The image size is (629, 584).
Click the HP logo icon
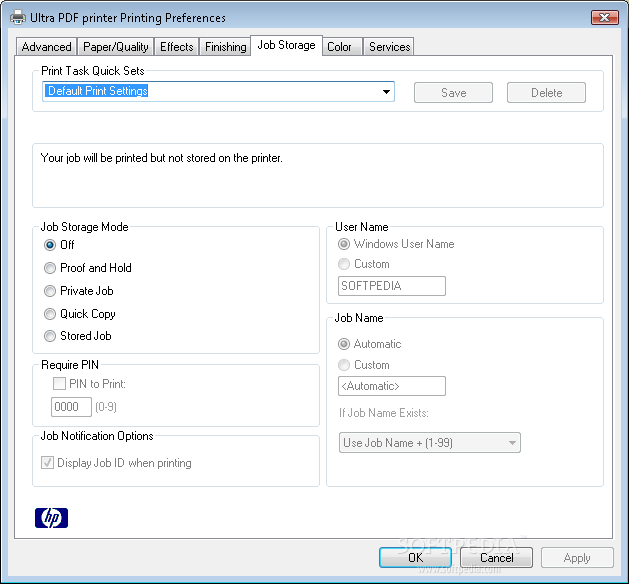(x=51, y=517)
